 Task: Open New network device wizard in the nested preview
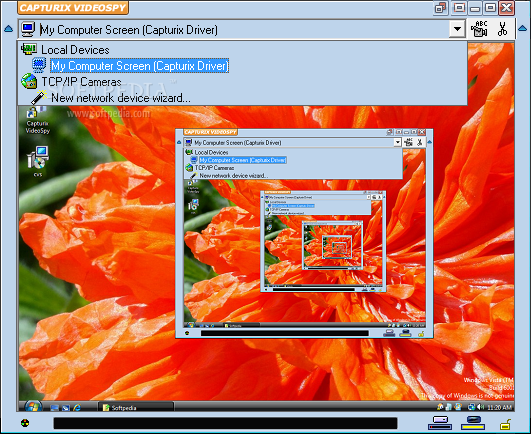[x=234, y=175]
